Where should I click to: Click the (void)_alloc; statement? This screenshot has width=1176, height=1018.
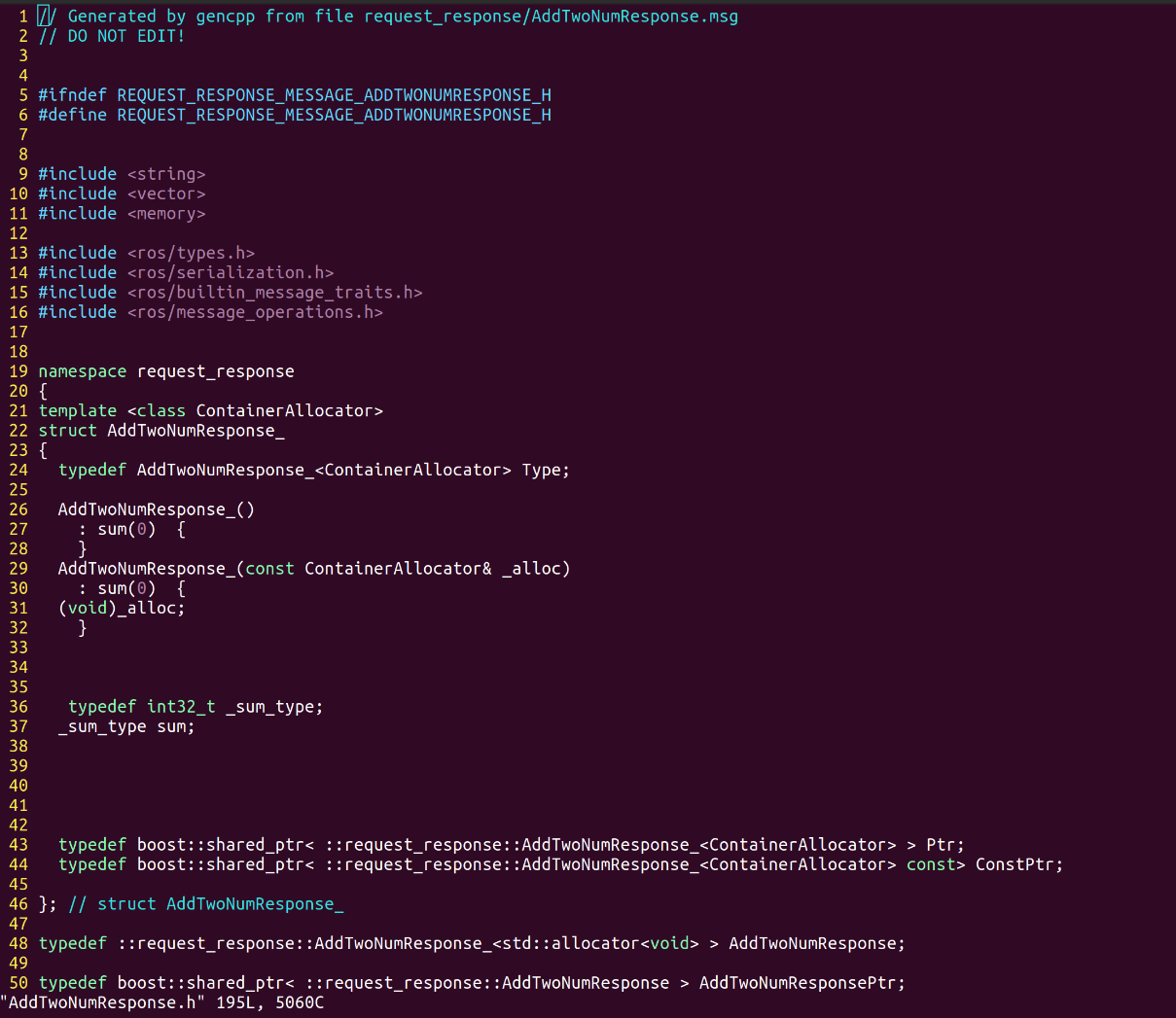click(122, 608)
